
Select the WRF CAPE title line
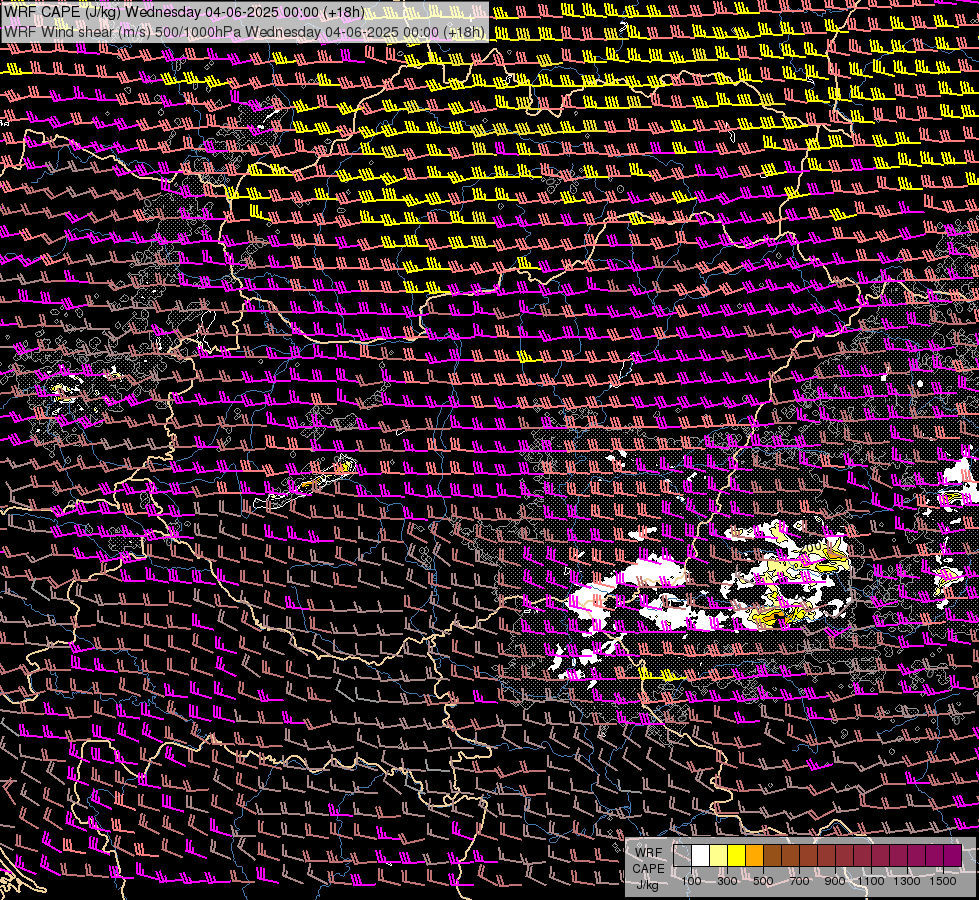(x=184, y=12)
